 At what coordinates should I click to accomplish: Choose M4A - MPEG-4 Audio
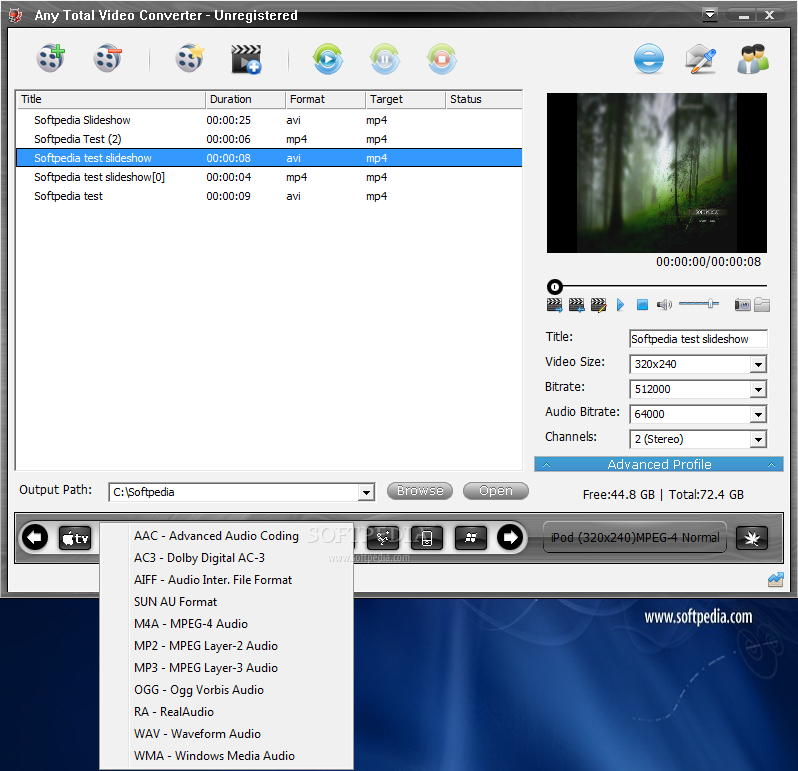coord(226,624)
